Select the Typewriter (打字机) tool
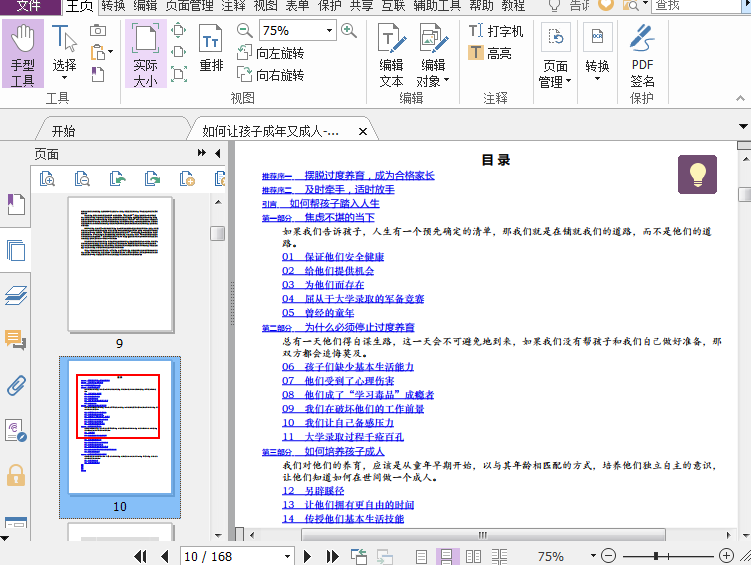 tap(496, 31)
